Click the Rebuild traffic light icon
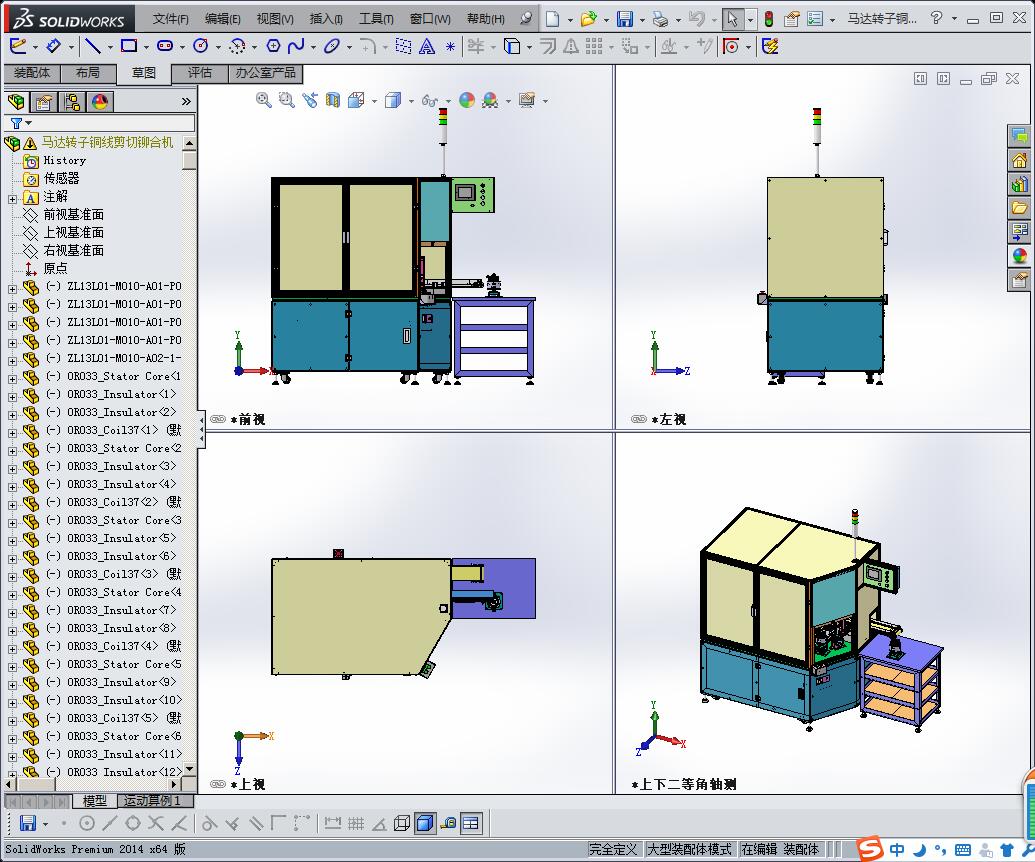This screenshot has width=1035, height=862. (x=769, y=18)
